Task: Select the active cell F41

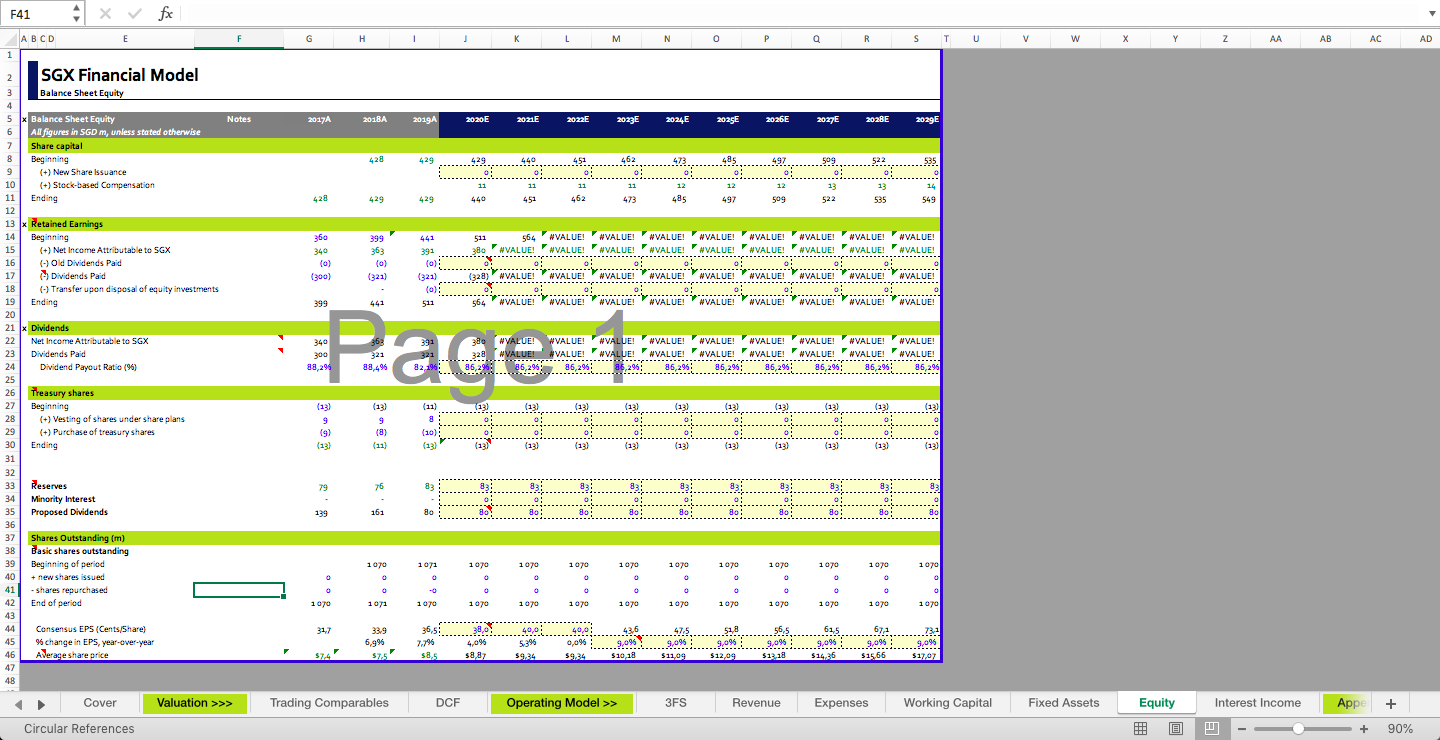Action: [x=239, y=590]
